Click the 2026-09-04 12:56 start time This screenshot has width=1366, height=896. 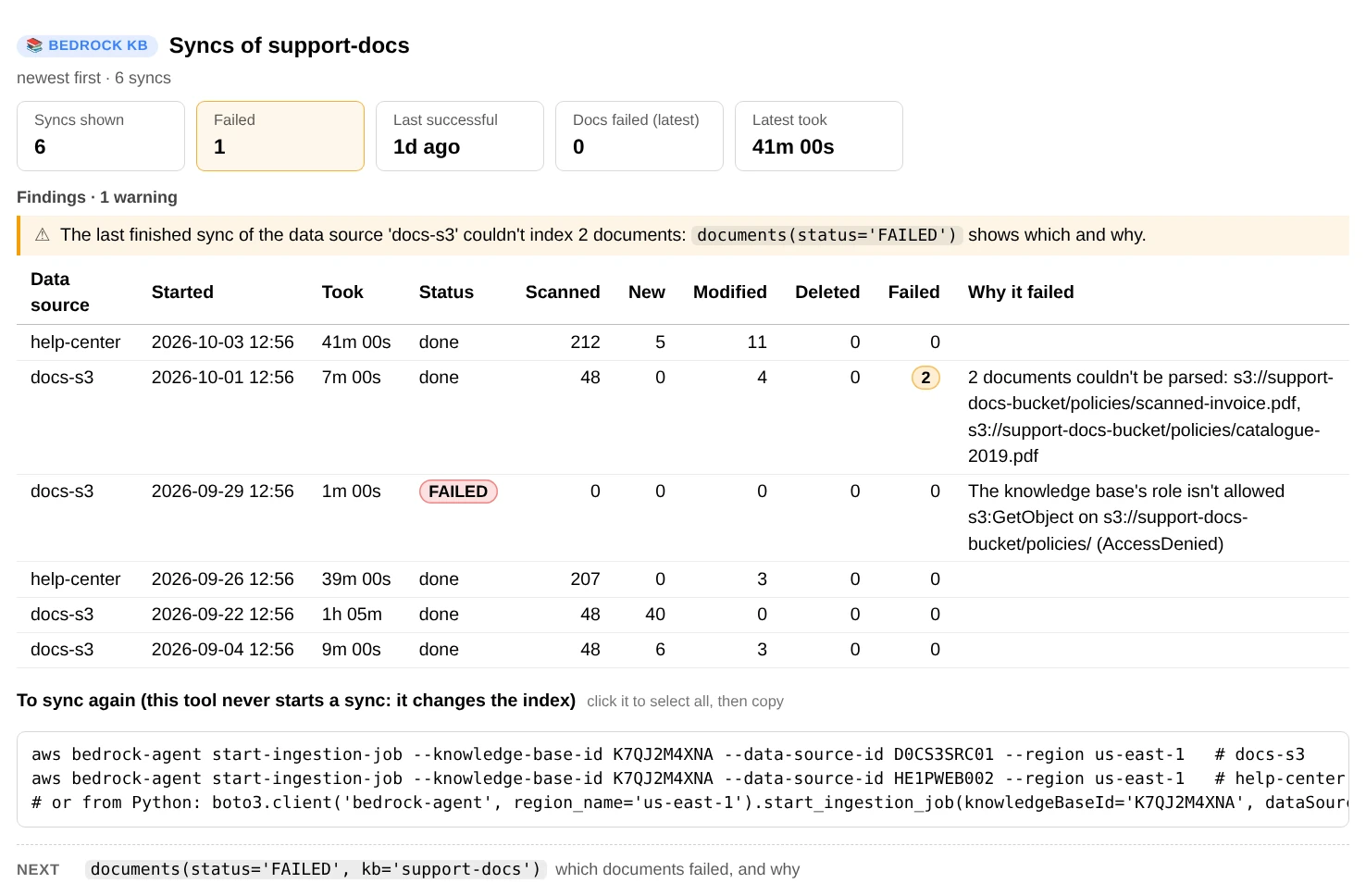(x=223, y=650)
